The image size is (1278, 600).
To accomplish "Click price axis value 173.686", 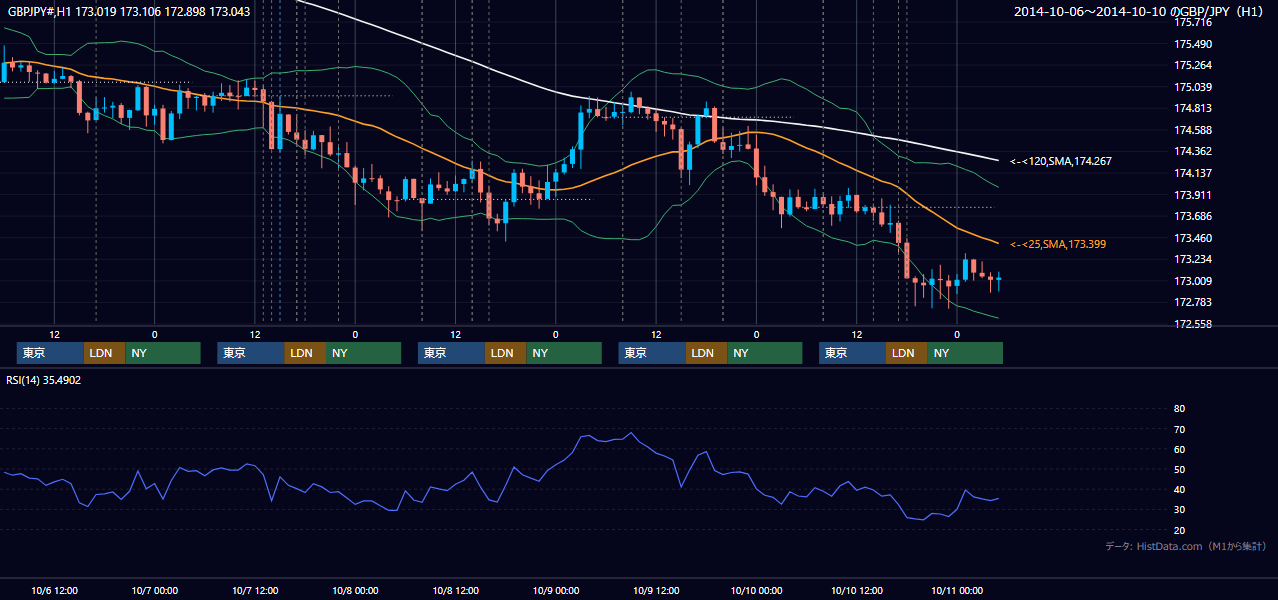I will (x=1193, y=216).
